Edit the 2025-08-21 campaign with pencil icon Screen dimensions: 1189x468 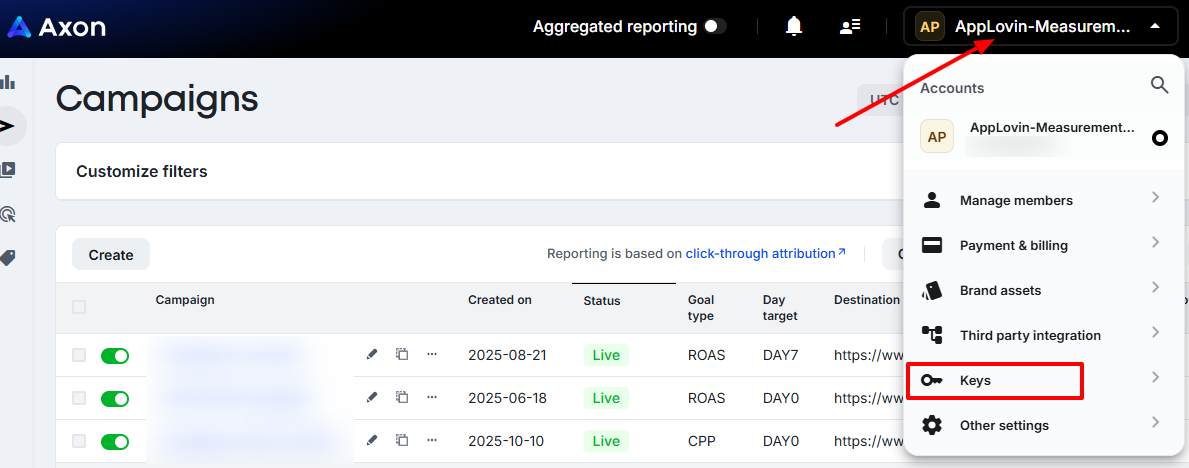tap(372, 354)
